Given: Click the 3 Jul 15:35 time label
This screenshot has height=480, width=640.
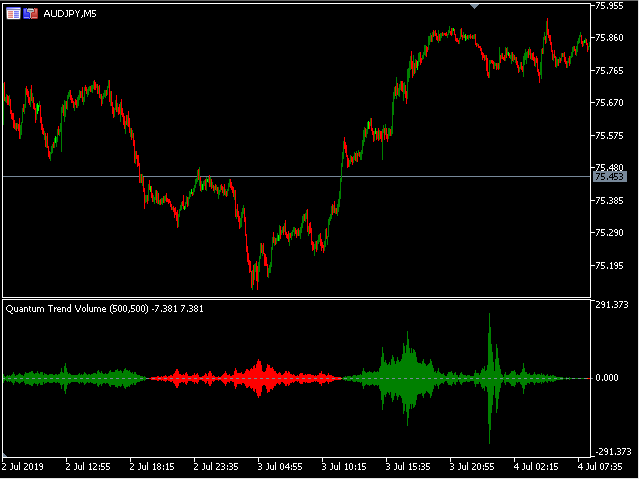Looking at the screenshot, I should coord(408,467).
